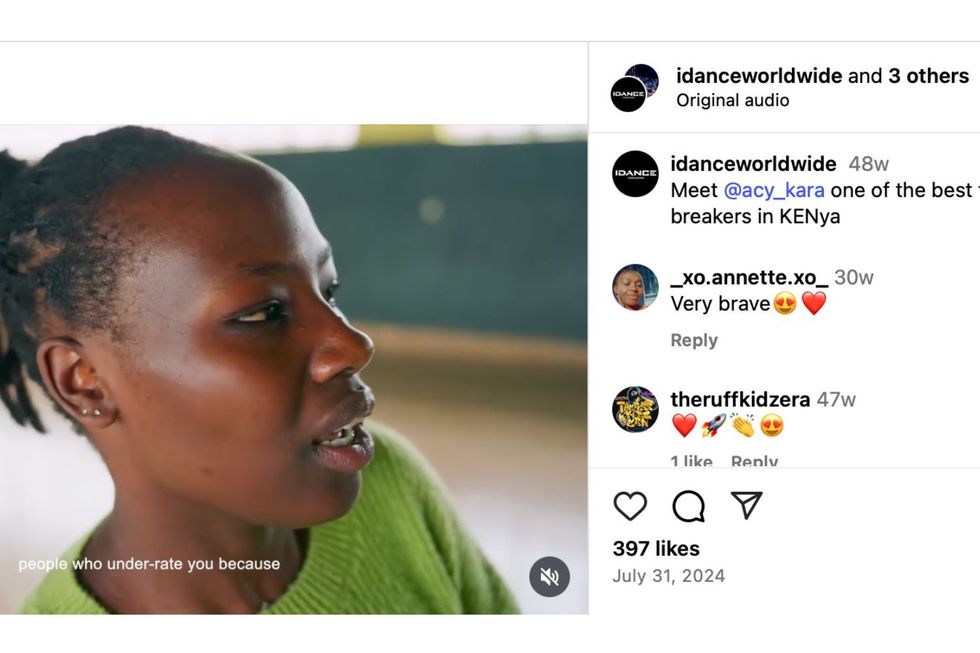The height and width of the screenshot is (653, 980).
Task: View _xo.annette.xo_ profile picture
Action: click(x=635, y=287)
